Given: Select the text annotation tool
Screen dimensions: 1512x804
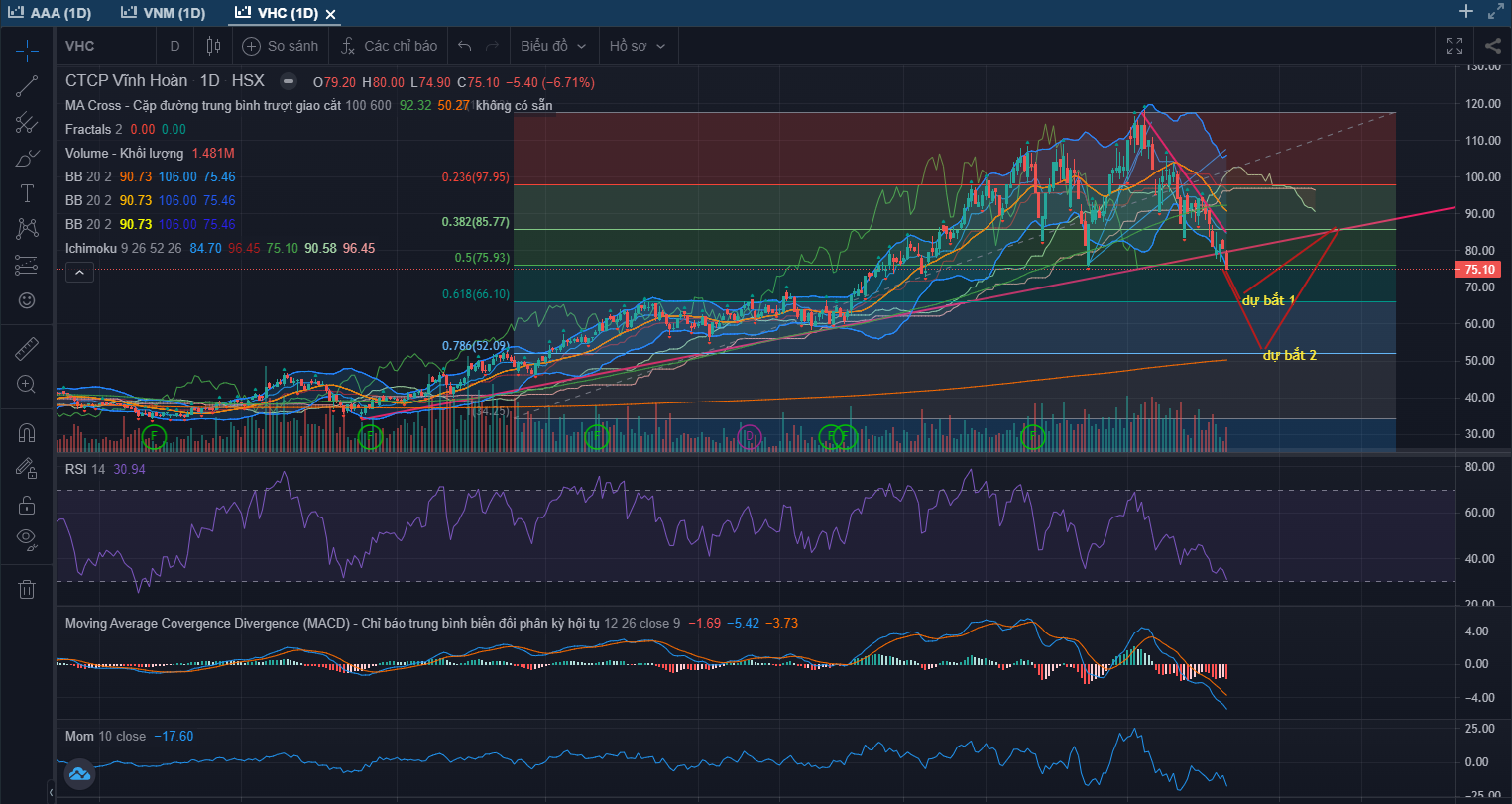Looking at the screenshot, I should coord(27,193).
